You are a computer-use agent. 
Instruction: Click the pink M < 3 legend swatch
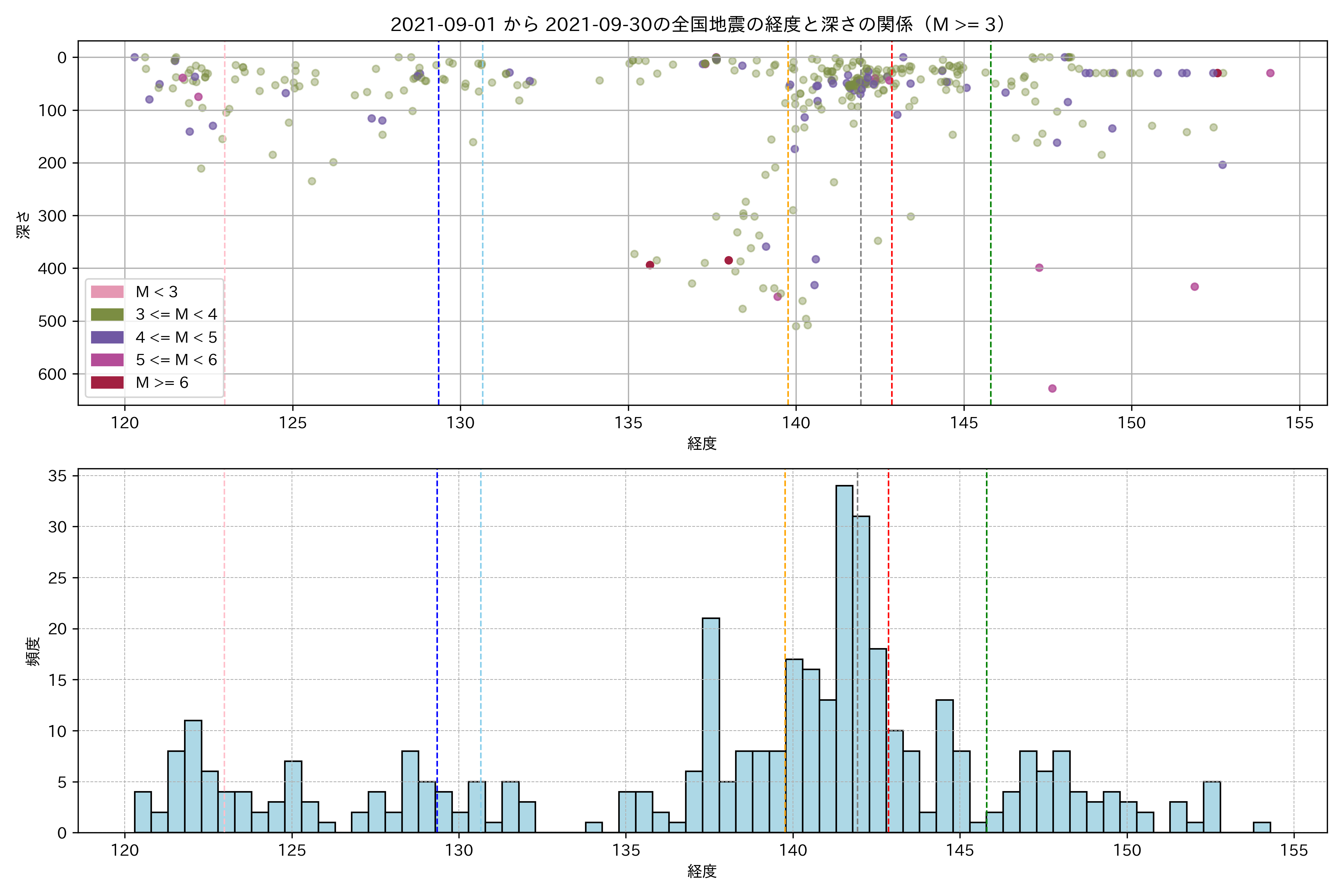[x=108, y=292]
